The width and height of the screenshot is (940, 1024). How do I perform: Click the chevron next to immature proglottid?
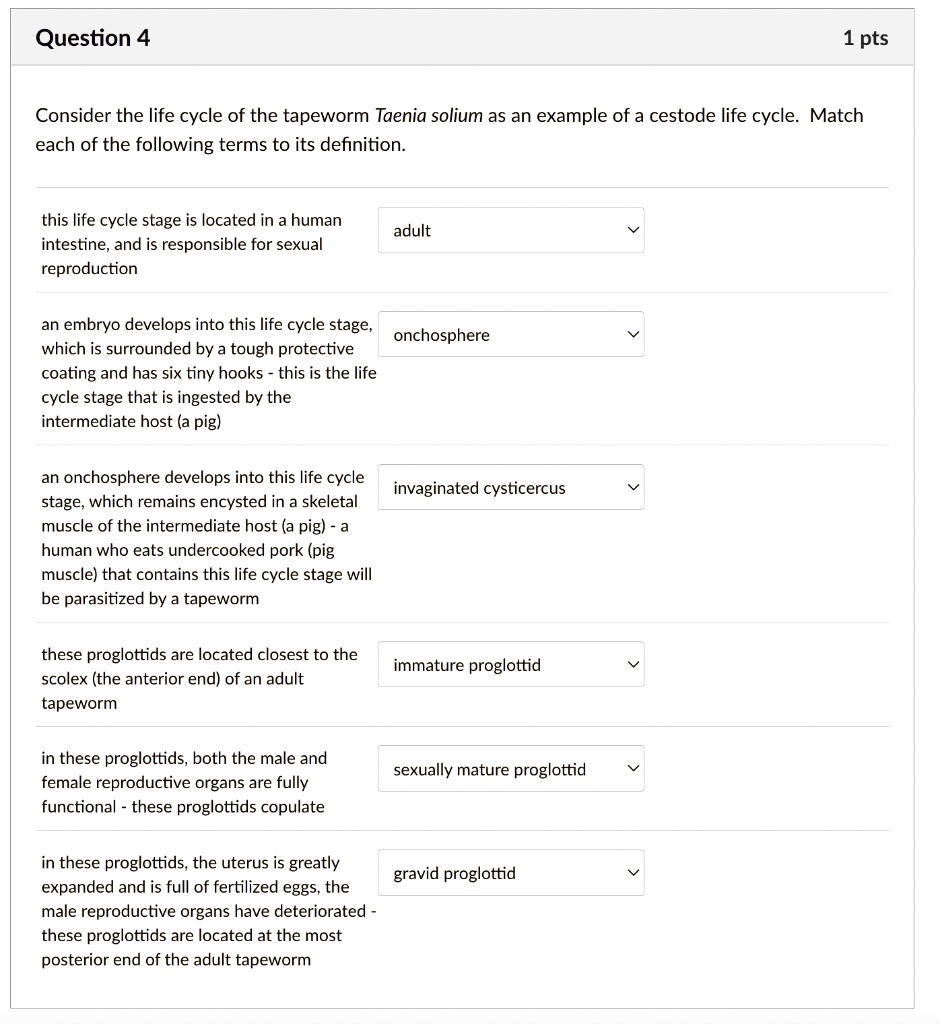click(x=632, y=664)
